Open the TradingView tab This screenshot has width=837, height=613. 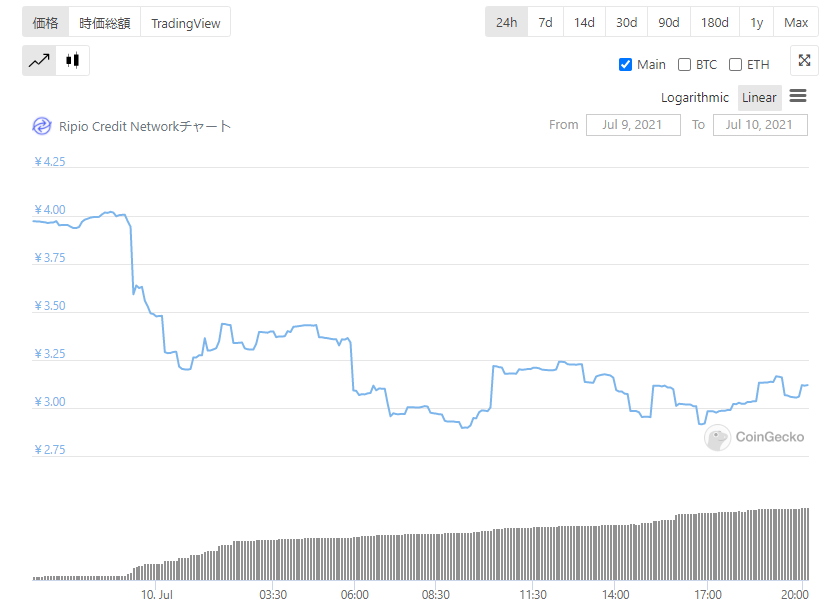(185, 22)
